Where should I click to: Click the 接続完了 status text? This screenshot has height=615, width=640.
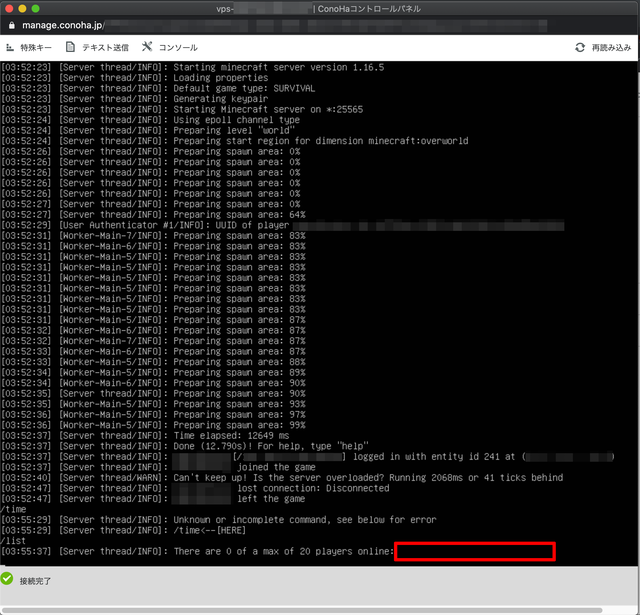pos(36,580)
